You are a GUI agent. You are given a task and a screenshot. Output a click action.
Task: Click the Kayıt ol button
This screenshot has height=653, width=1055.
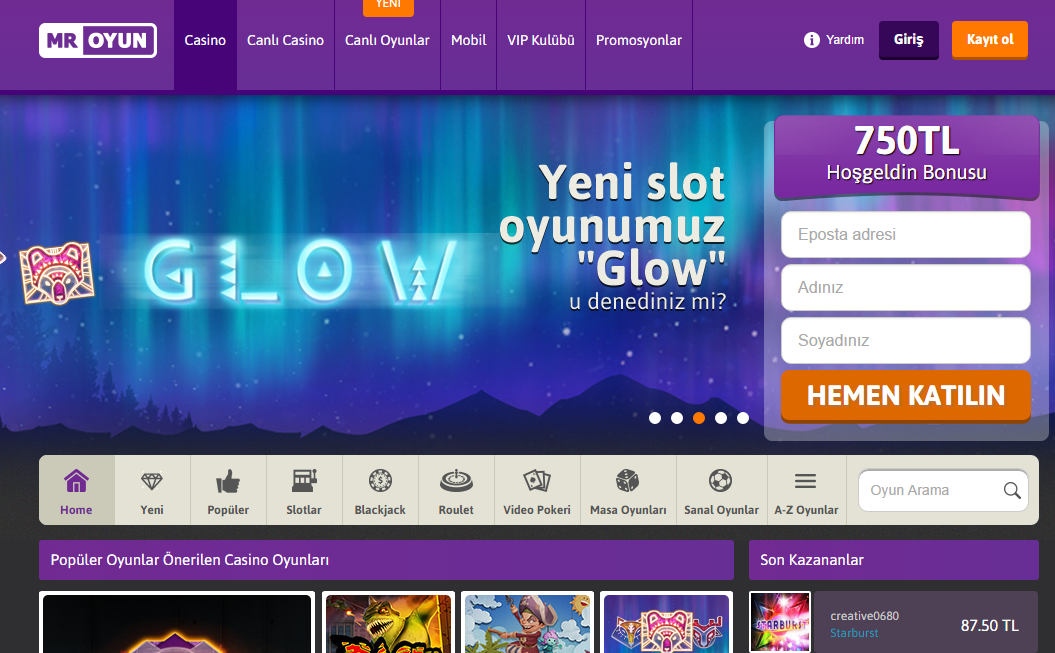click(x=990, y=40)
